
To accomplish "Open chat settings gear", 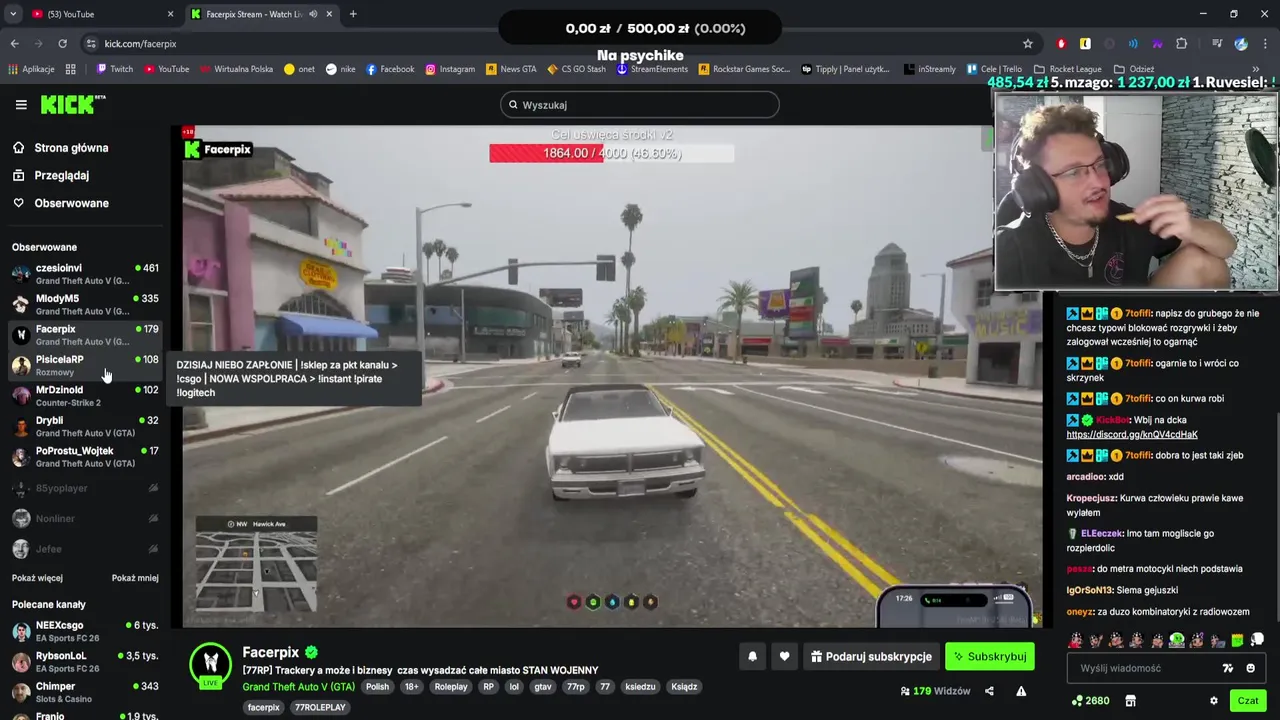I will coord(1214,701).
